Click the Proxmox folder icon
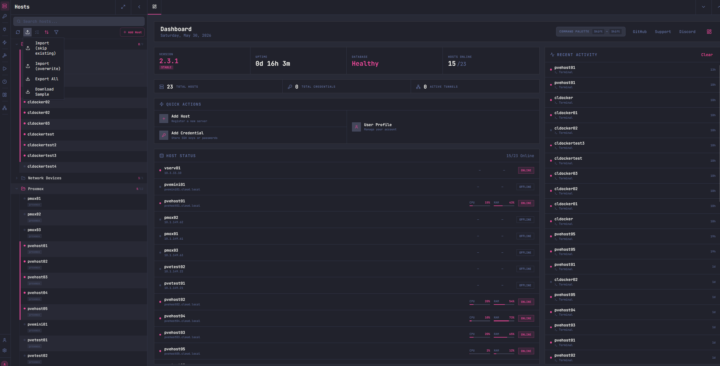 23,189
